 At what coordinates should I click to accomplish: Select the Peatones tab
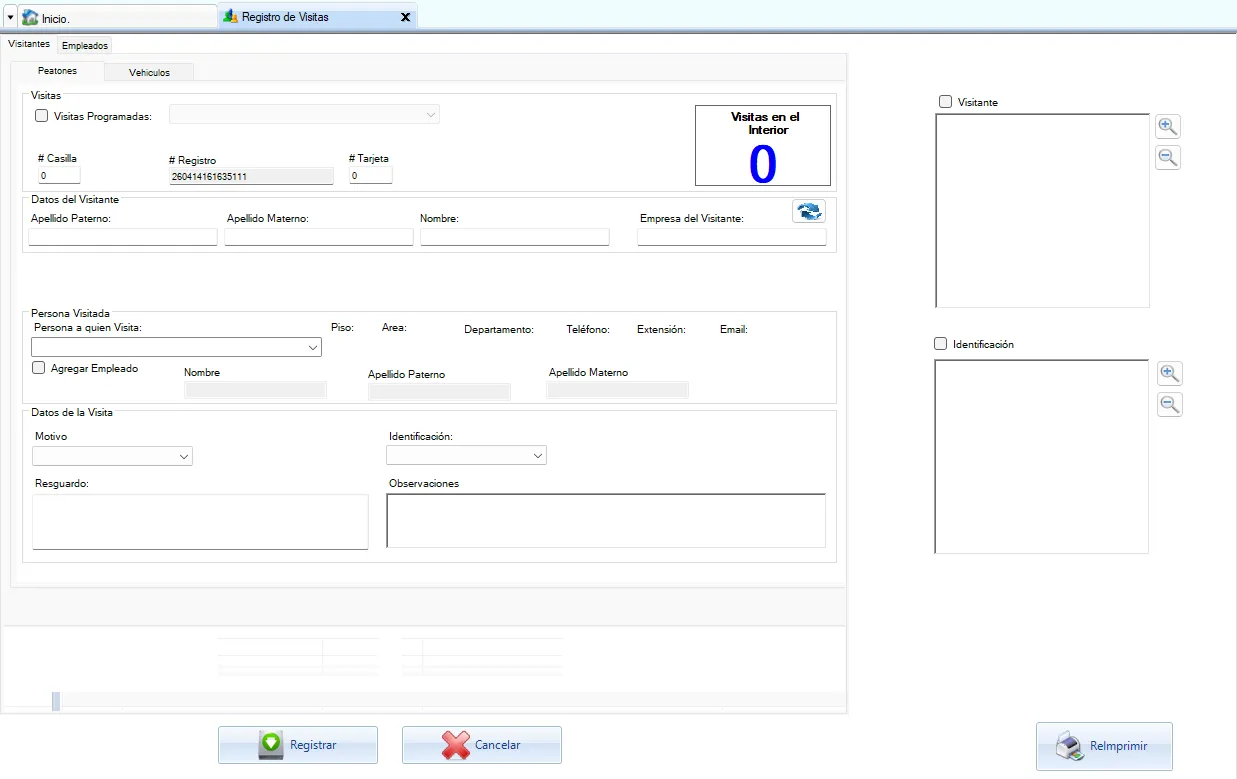[57, 71]
